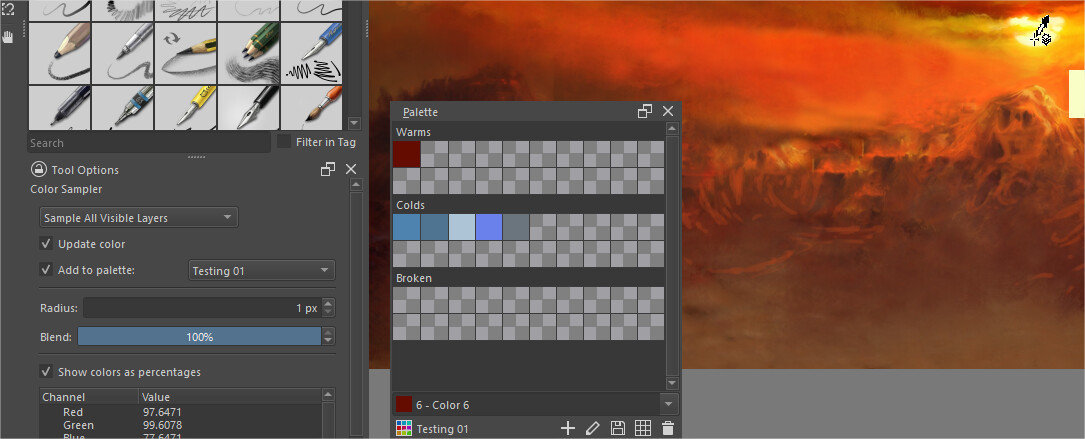The width and height of the screenshot is (1085, 439).
Task: Float the Tool Options docker
Action: [328, 170]
